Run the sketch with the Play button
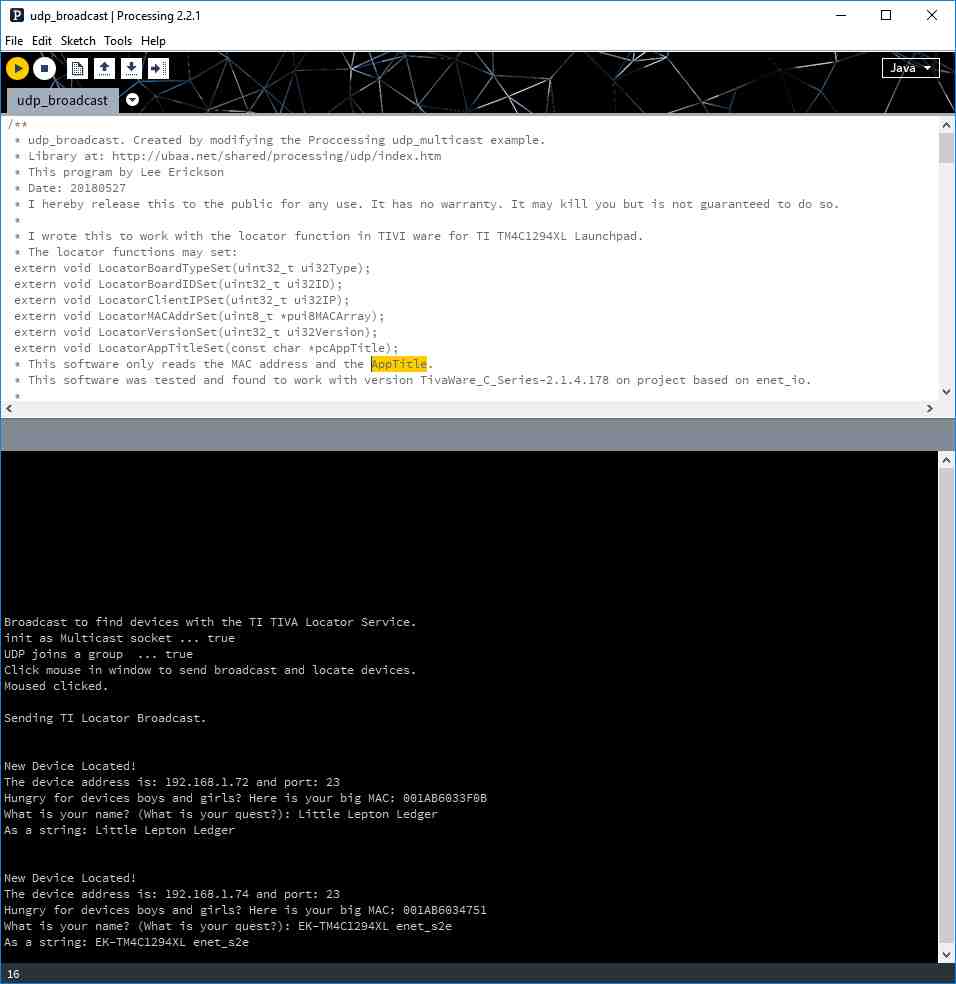 click(x=18, y=68)
